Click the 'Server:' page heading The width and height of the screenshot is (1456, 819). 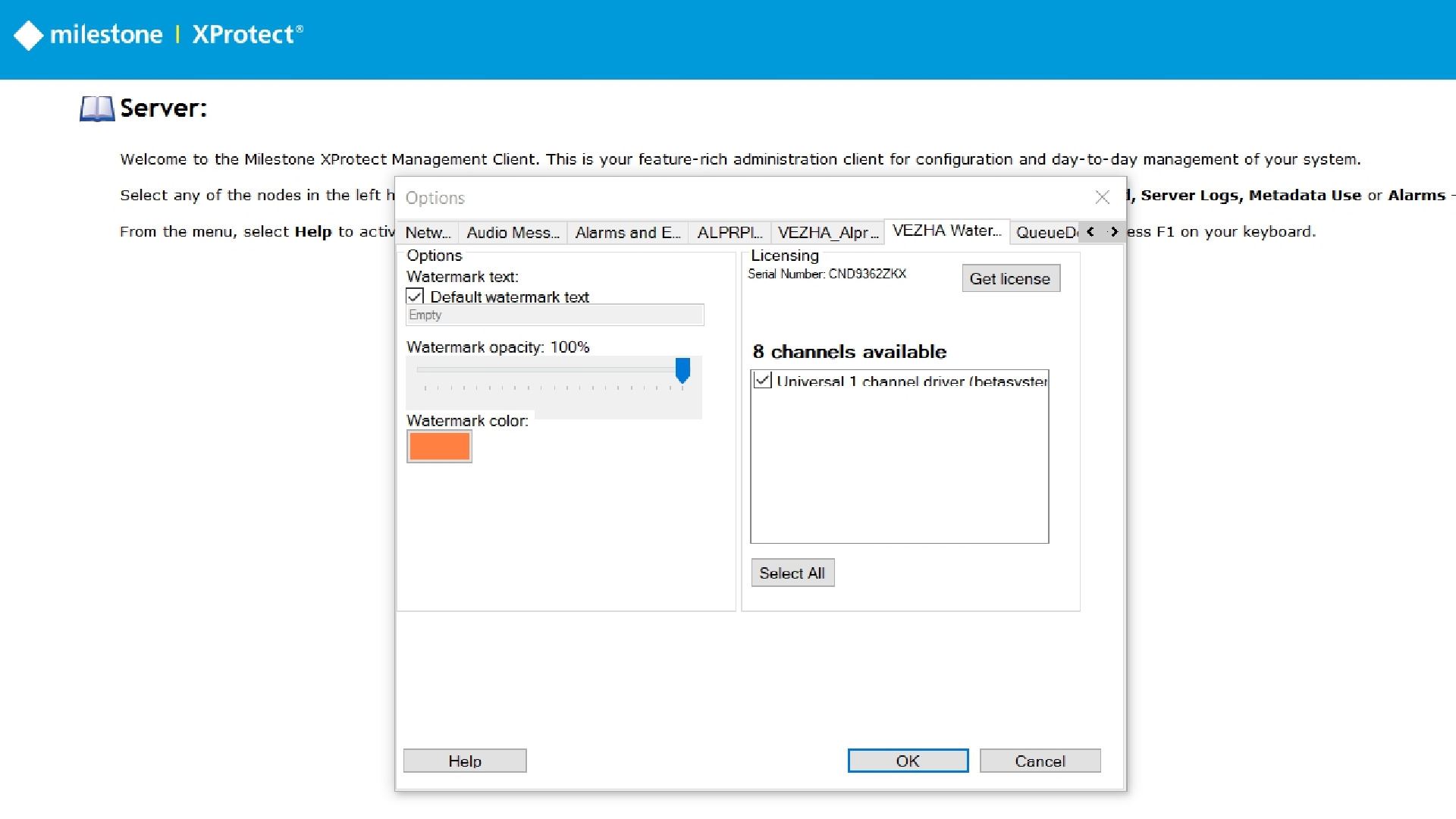(x=163, y=108)
